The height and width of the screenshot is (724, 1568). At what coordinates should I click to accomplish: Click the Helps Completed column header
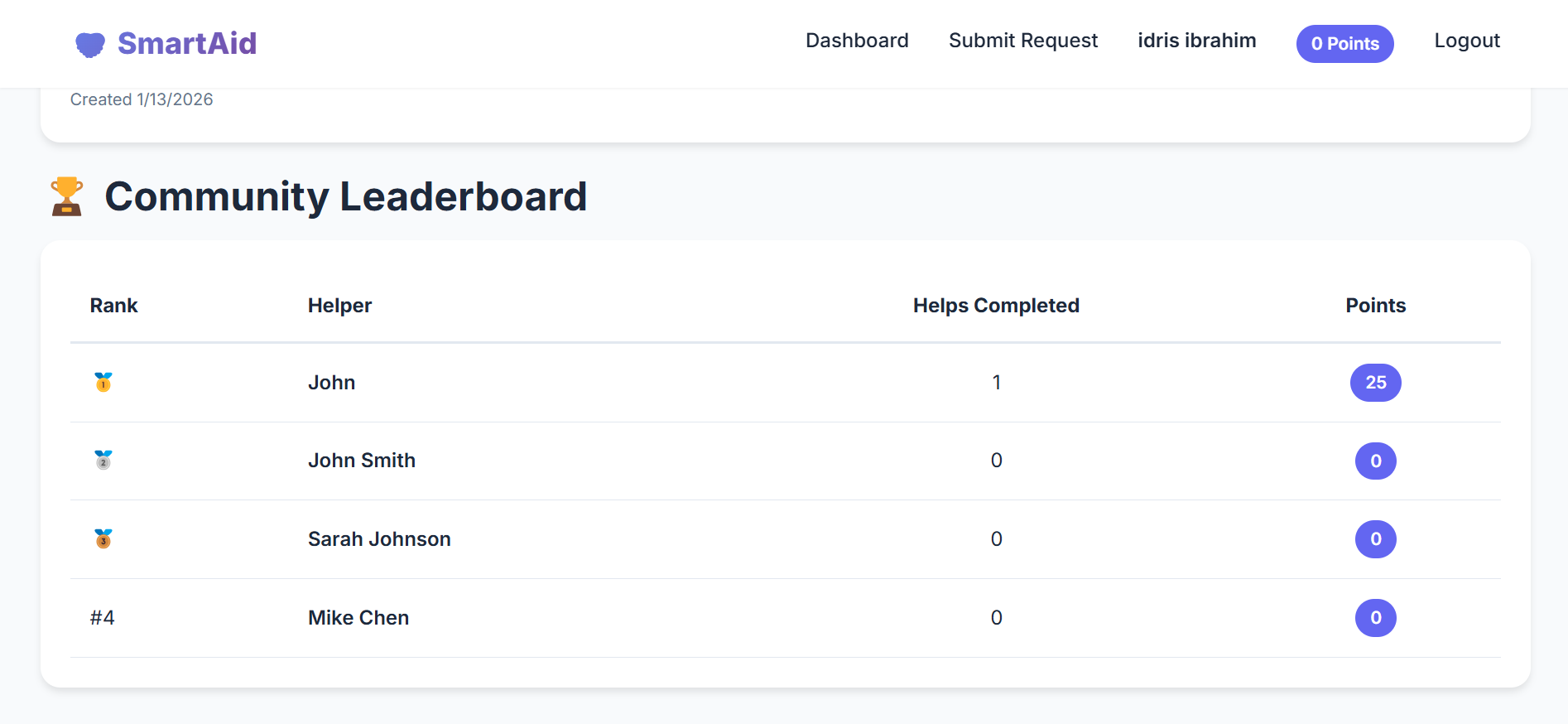click(996, 306)
